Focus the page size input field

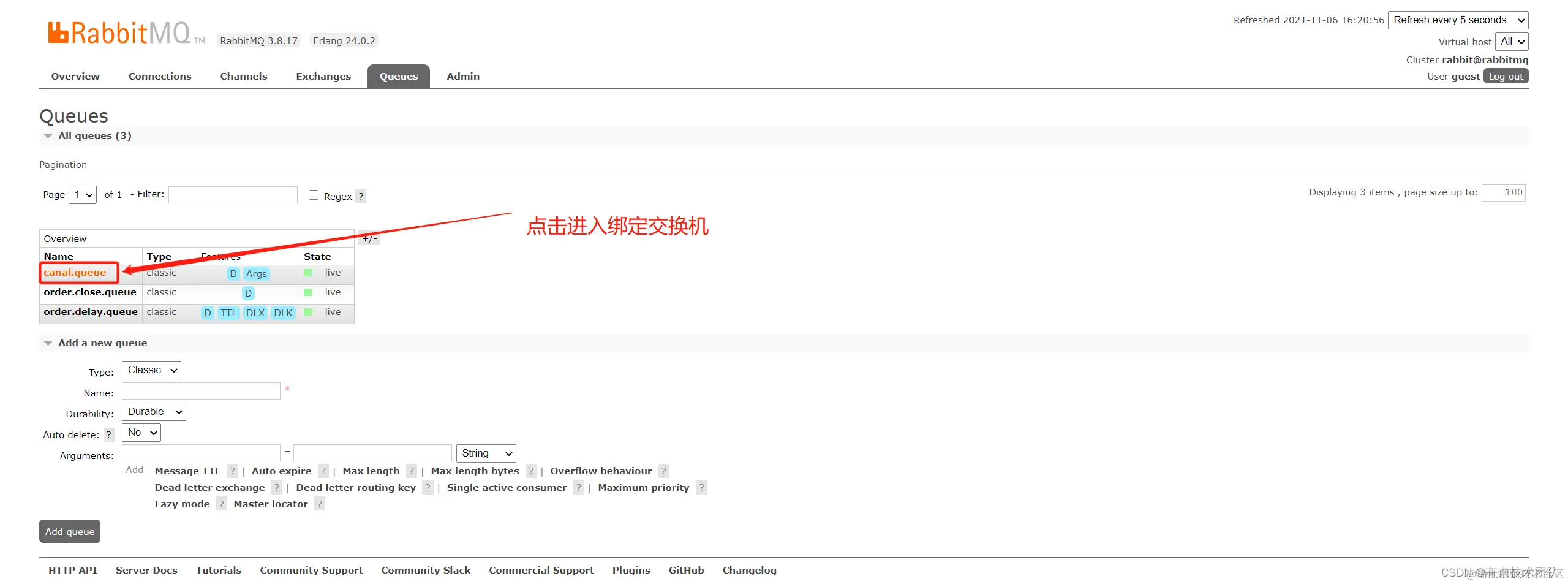[x=1504, y=193]
